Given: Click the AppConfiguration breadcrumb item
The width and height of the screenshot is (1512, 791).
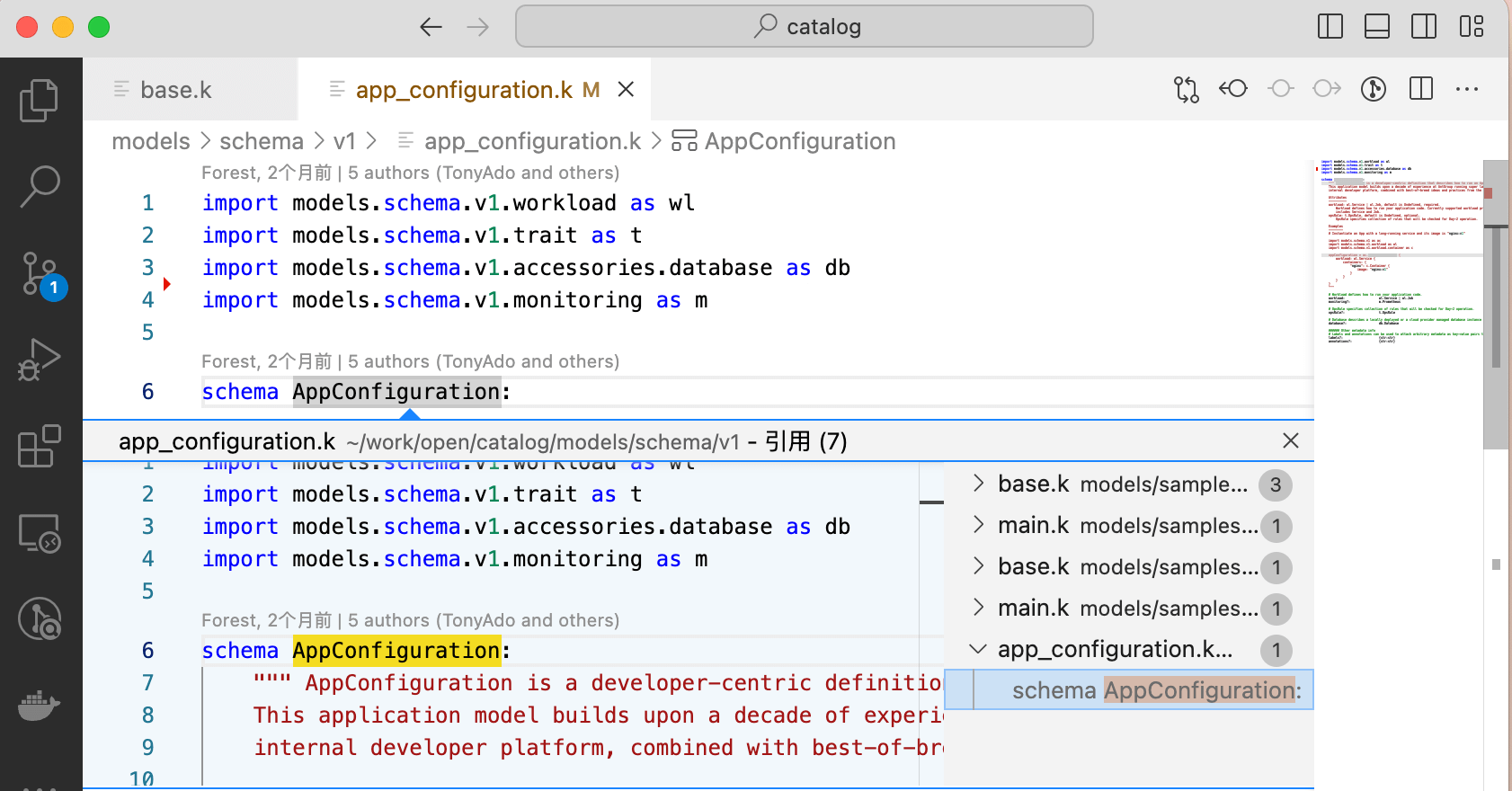Looking at the screenshot, I should tap(799, 141).
